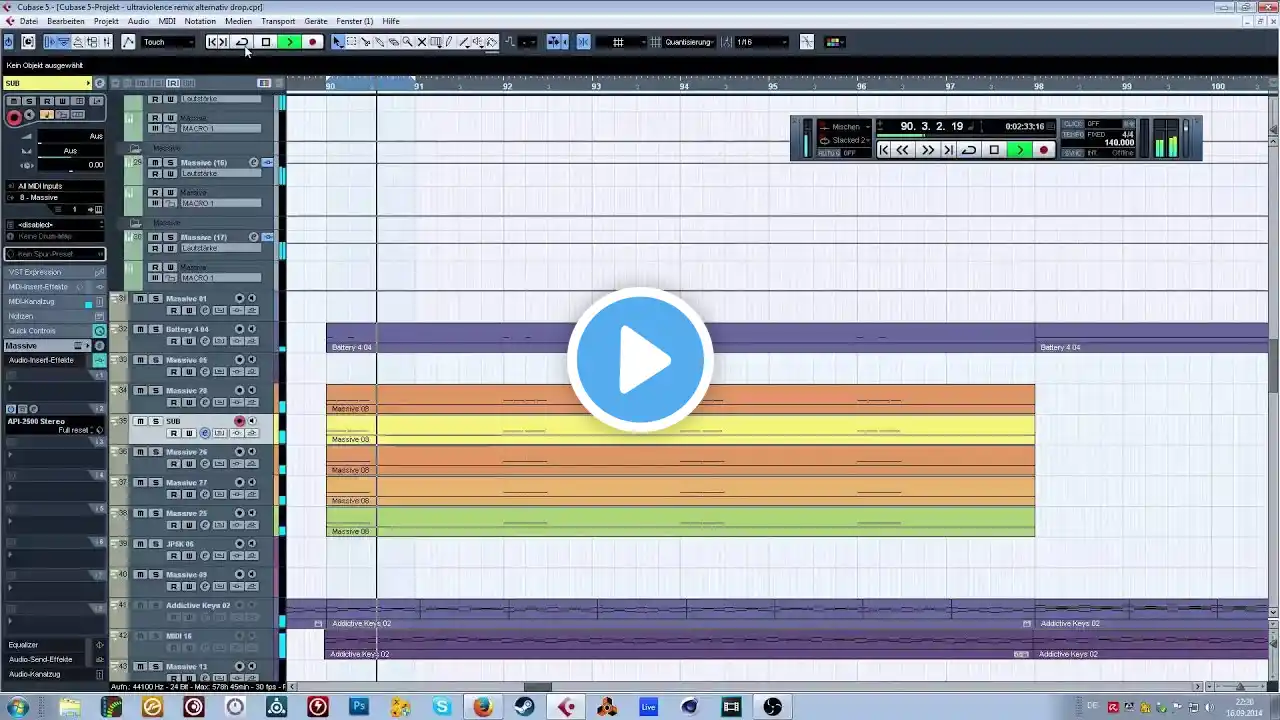The width and height of the screenshot is (1280, 720).
Task: Open the MIDI menu
Action: [x=167, y=21]
